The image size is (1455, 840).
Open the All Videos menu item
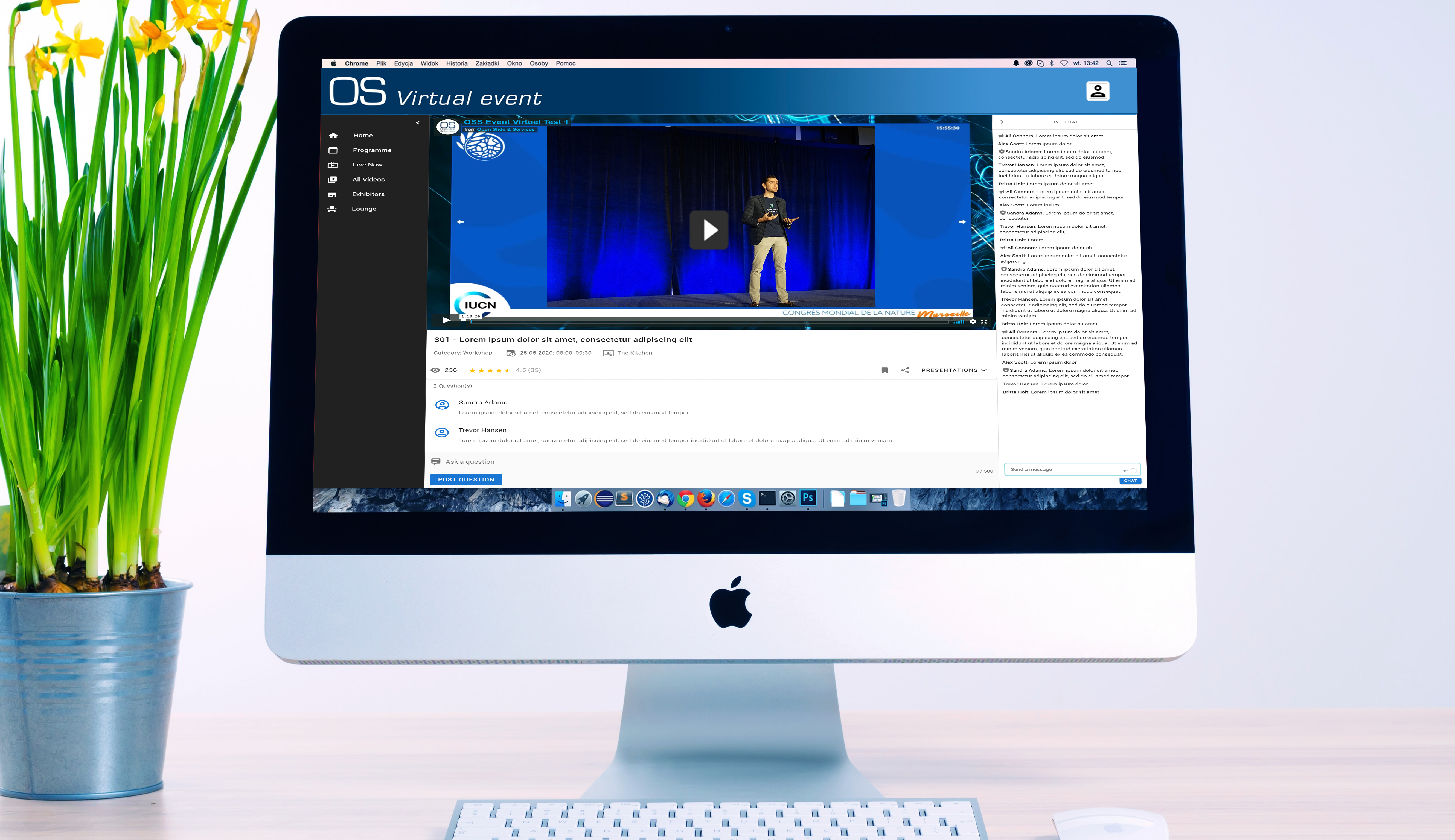pos(369,179)
